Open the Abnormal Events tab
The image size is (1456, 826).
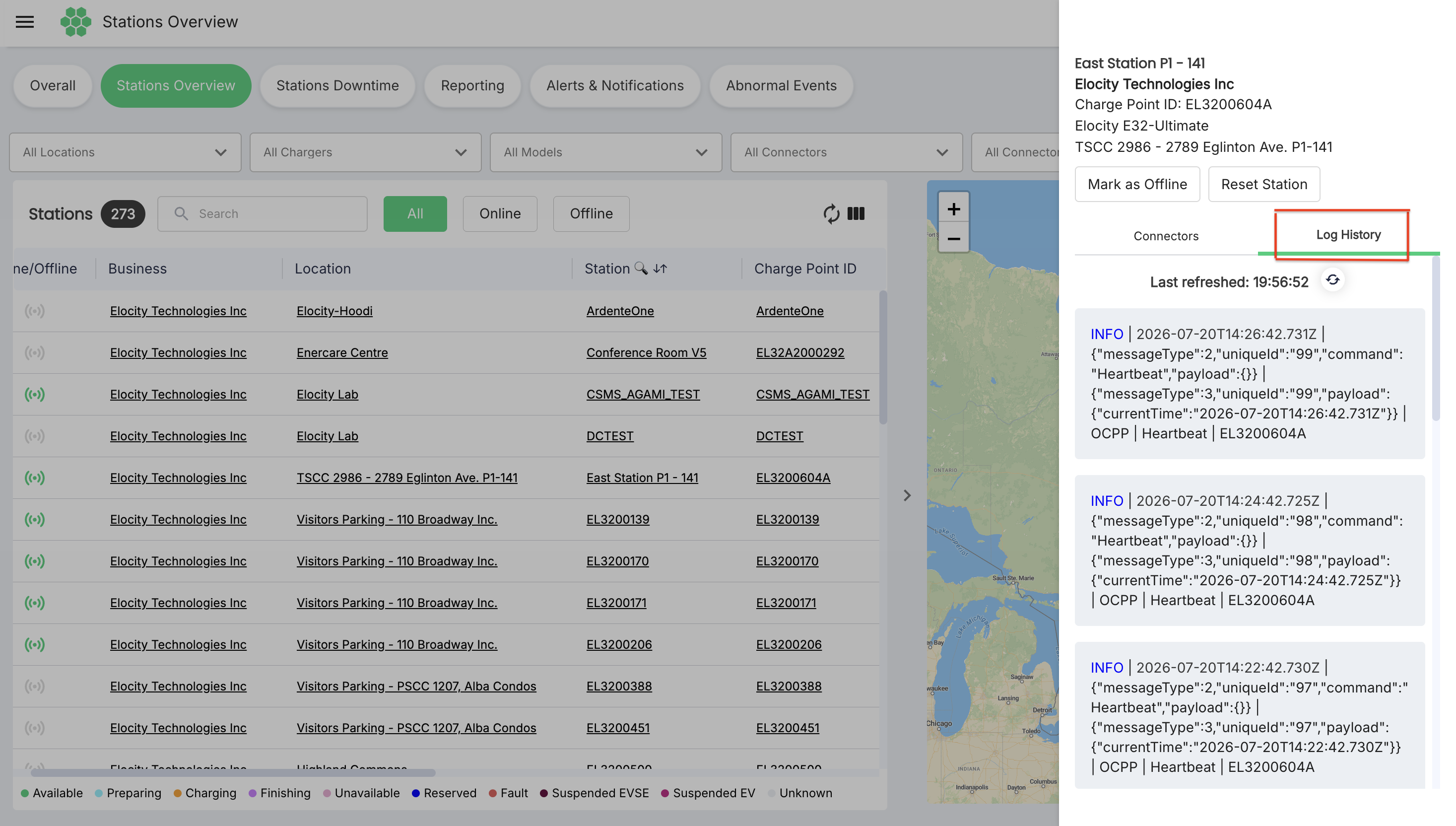(x=781, y=86)
